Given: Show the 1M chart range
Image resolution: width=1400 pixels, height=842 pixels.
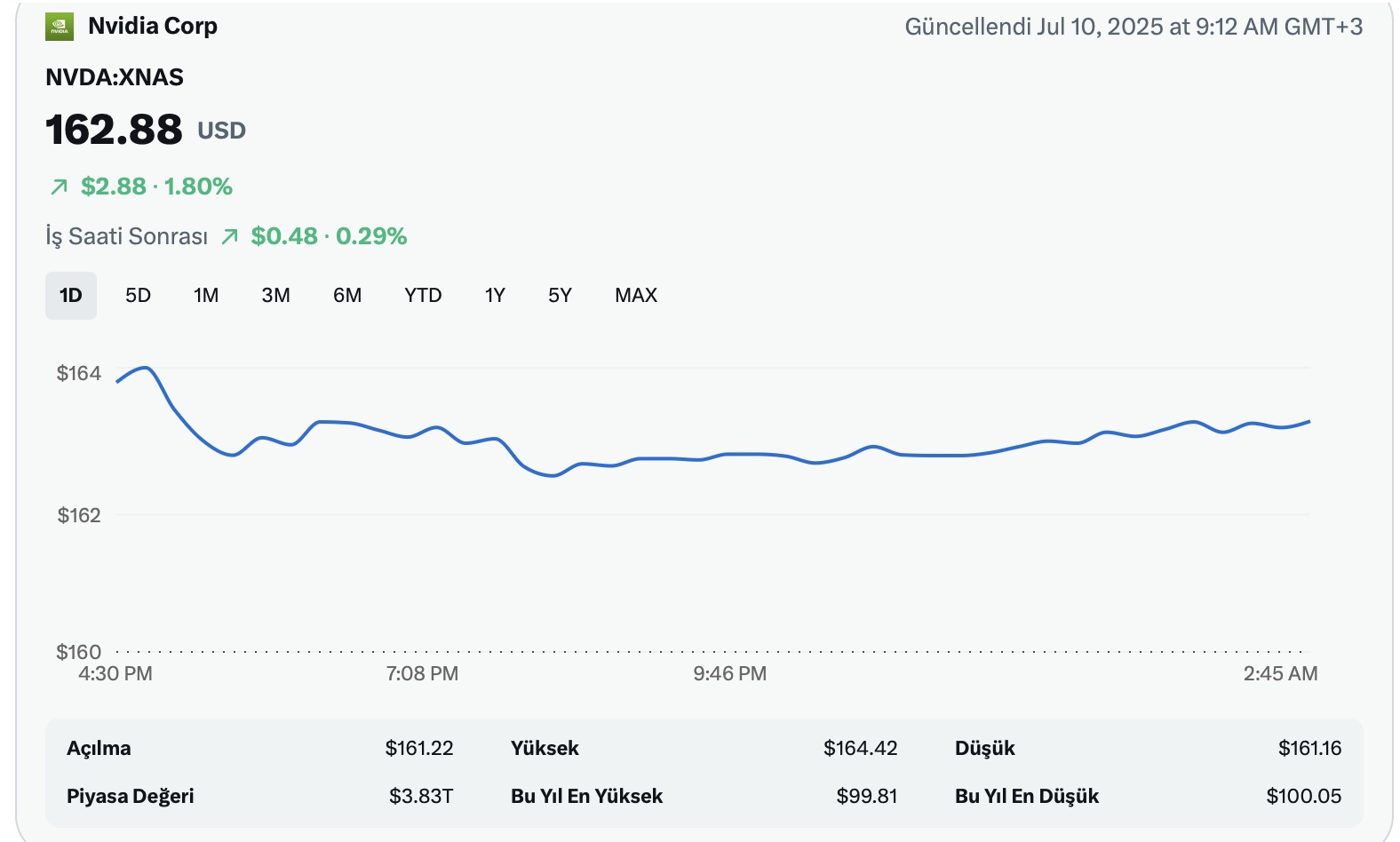Looking at the screenshot, I should (x=206, y=296).
